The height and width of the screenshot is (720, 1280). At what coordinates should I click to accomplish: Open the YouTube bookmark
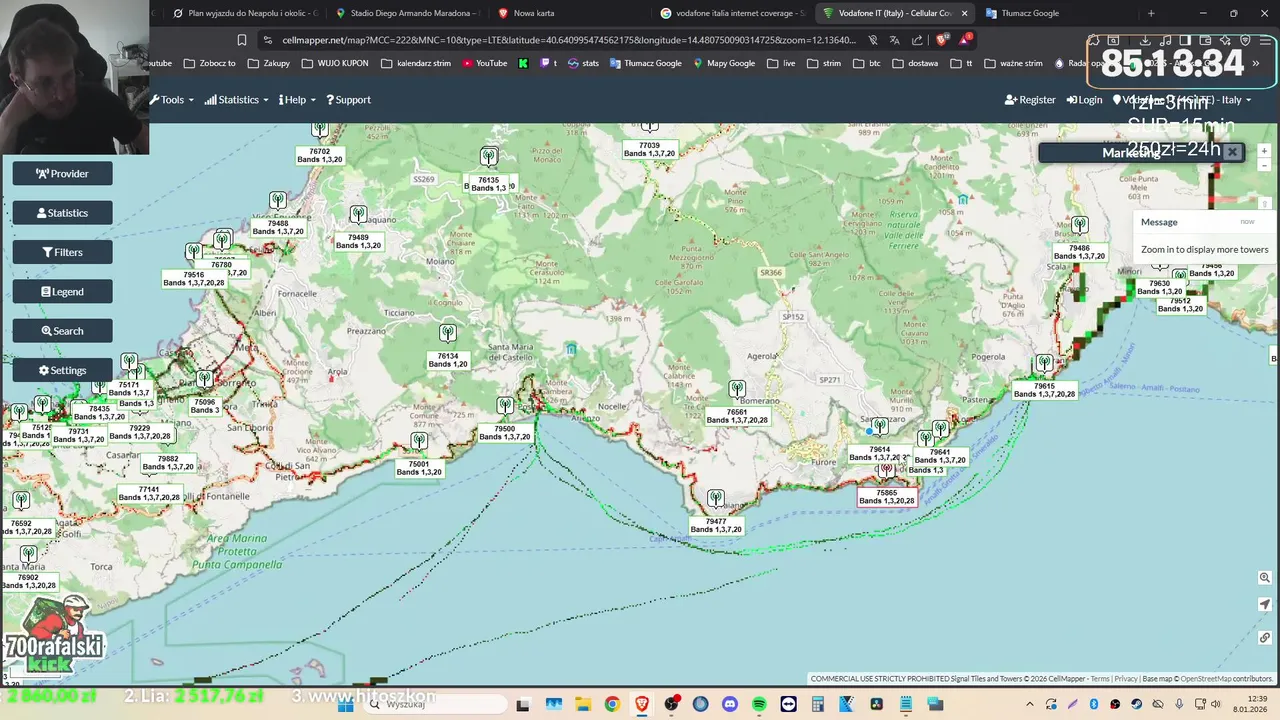point(484,63)
